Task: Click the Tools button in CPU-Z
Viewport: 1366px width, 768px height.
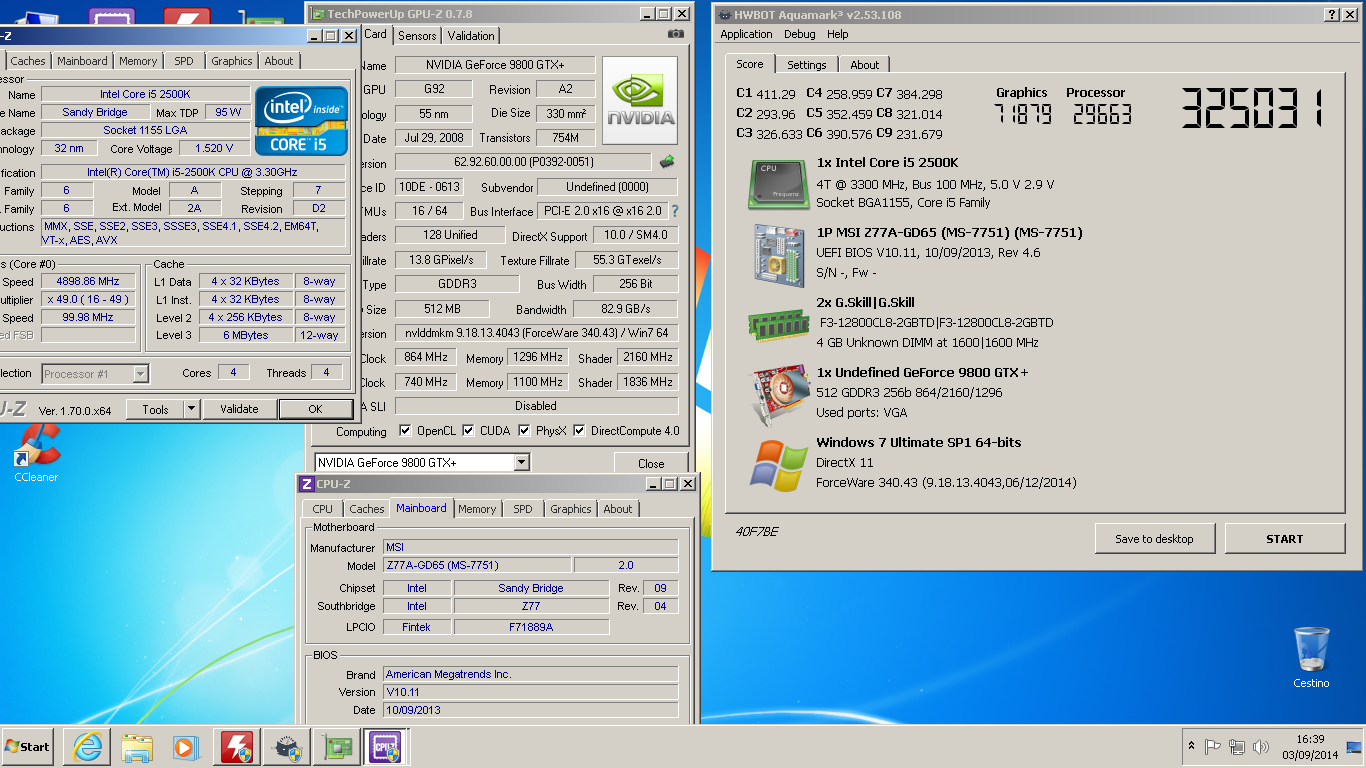Action: point(155,409)
